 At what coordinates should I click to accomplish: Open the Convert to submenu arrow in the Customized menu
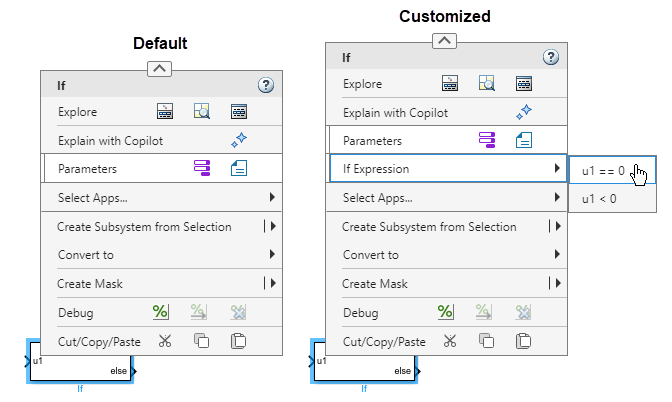pyautogui.click(x=557, y=255)
